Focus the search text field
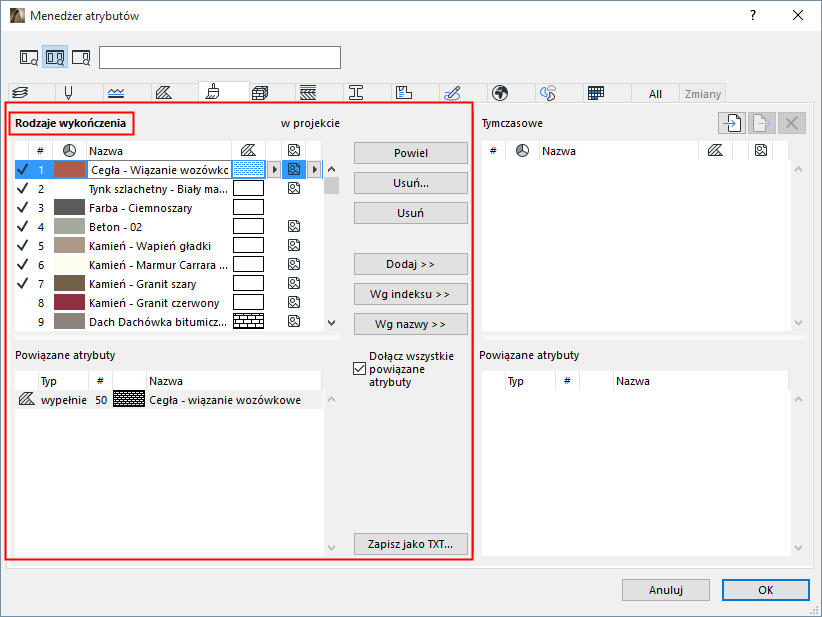Screen dimensions: 822x617 220,58
